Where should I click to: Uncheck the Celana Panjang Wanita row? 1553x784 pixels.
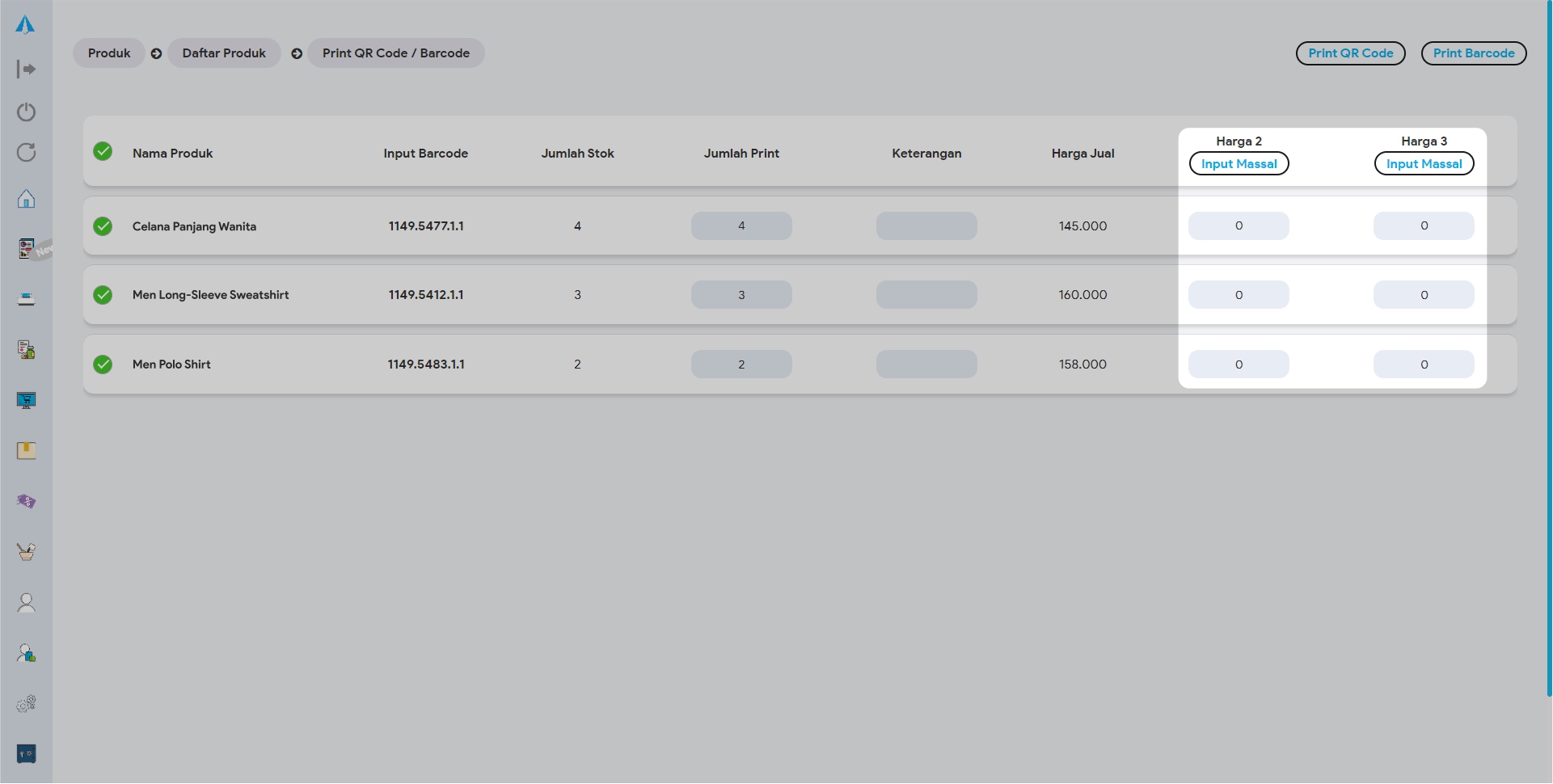pyautogui.click(x=103, y=226)
